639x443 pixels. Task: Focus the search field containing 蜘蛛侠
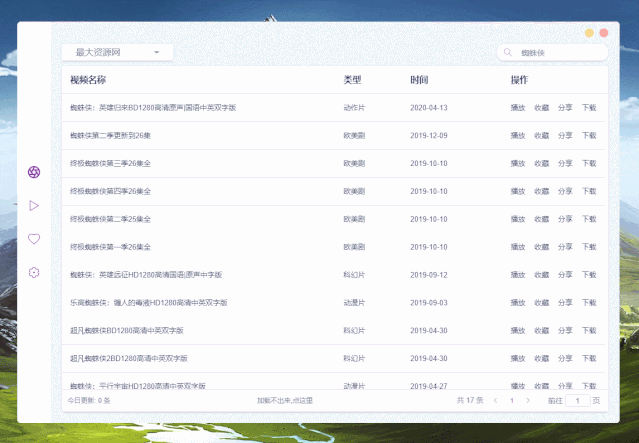(x=552, y=53)
